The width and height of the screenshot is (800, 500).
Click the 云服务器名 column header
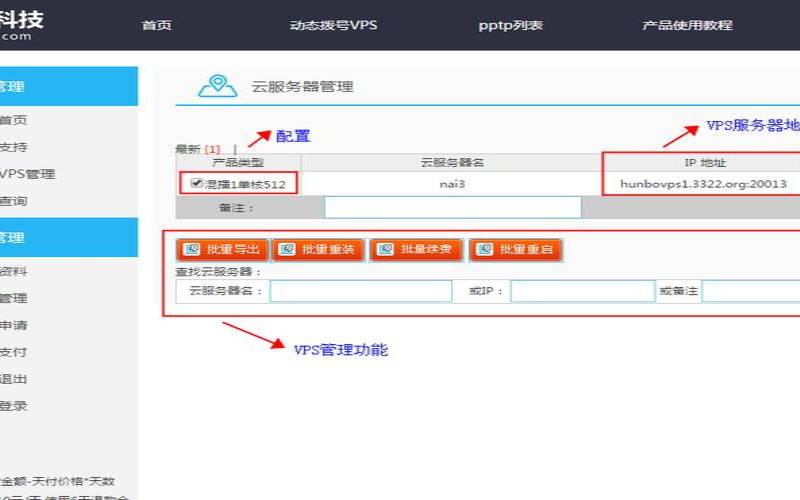pos(452,163)
